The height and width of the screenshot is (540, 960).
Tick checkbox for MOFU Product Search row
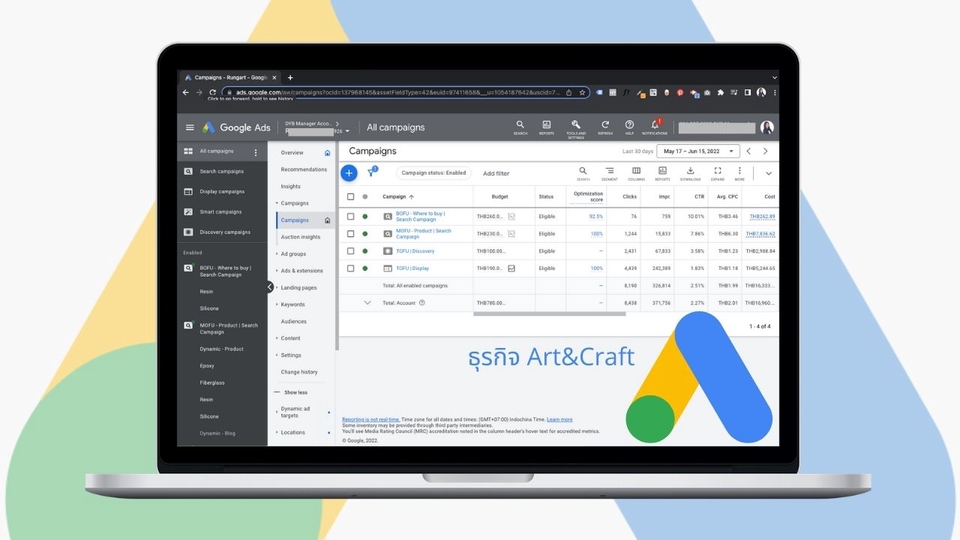(x=351, y=234)
